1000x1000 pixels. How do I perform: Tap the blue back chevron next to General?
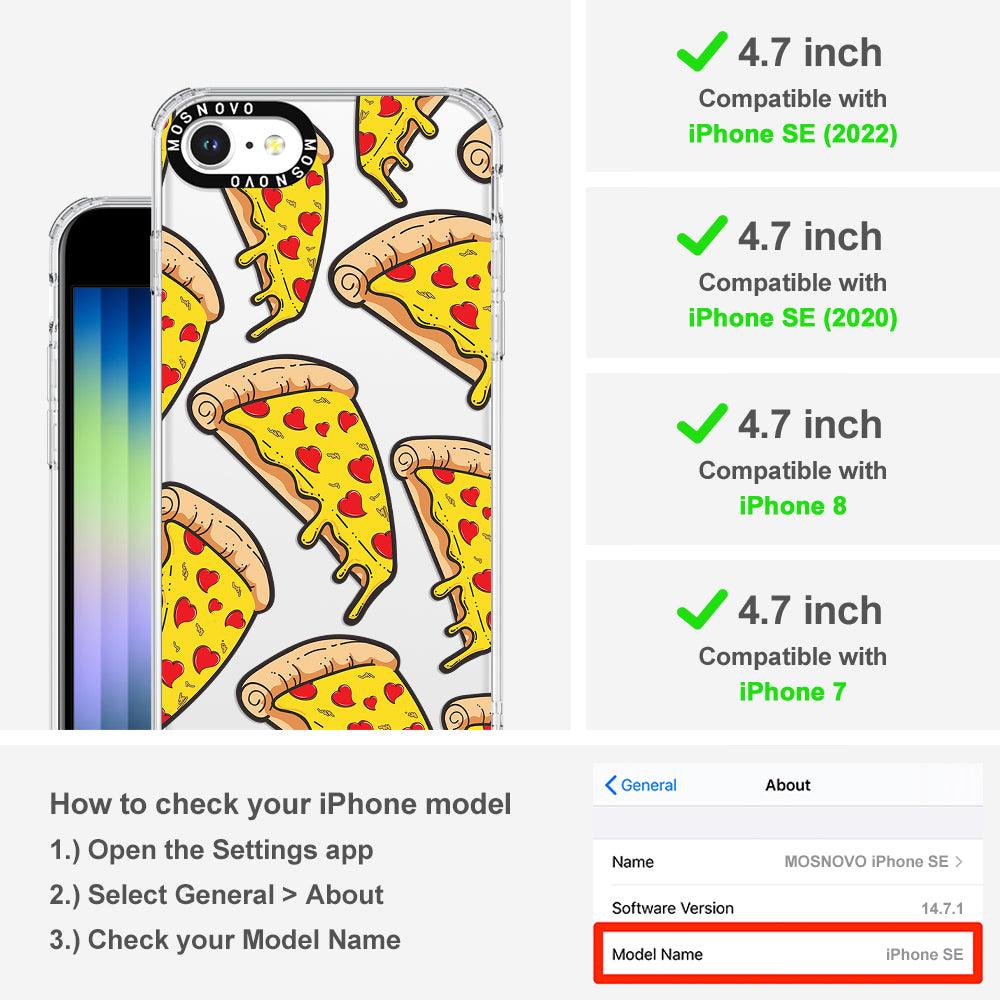pos(610,785)
